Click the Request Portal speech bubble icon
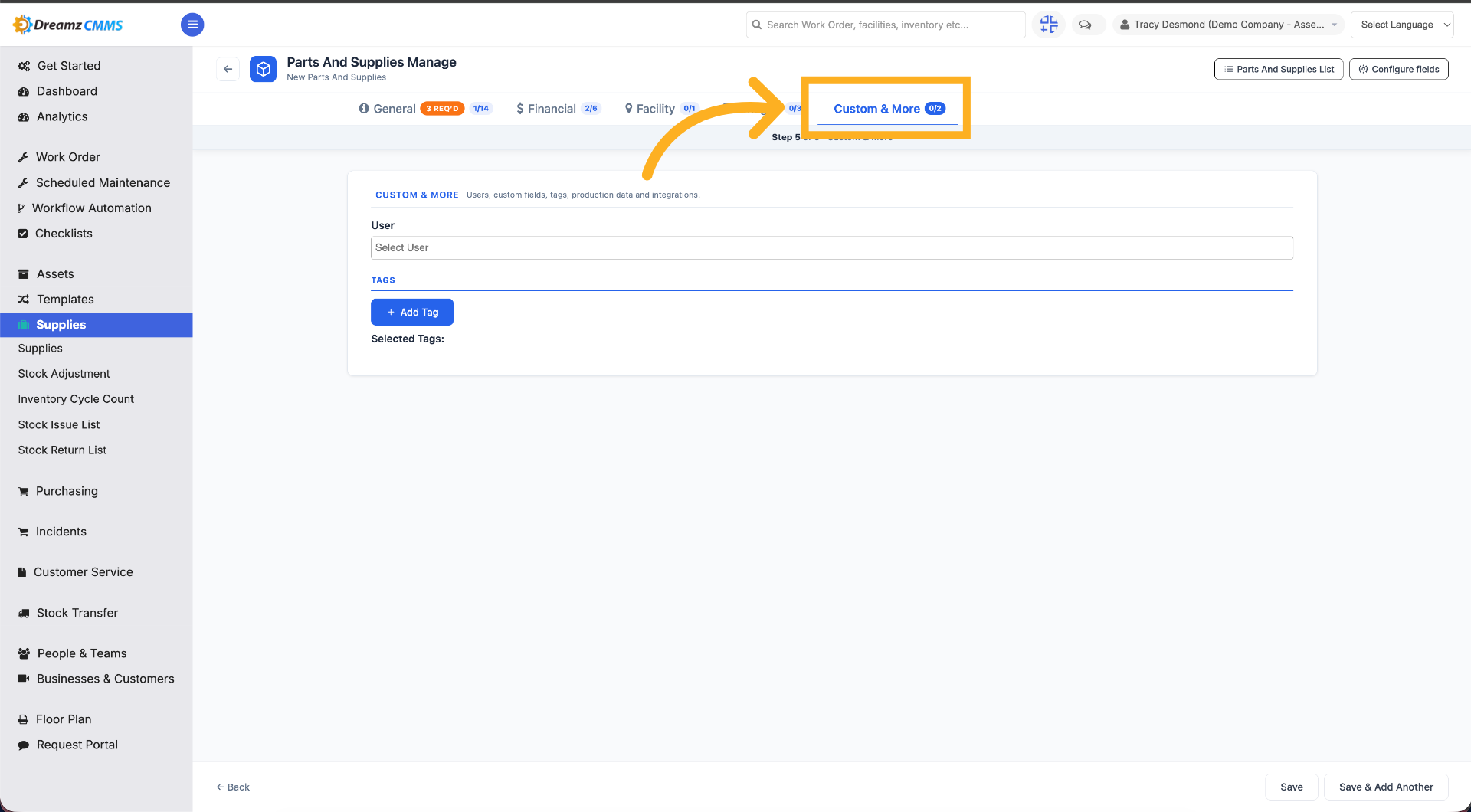Image resolution: width=1471 pixels, height=812 pixels. point(24,745)
